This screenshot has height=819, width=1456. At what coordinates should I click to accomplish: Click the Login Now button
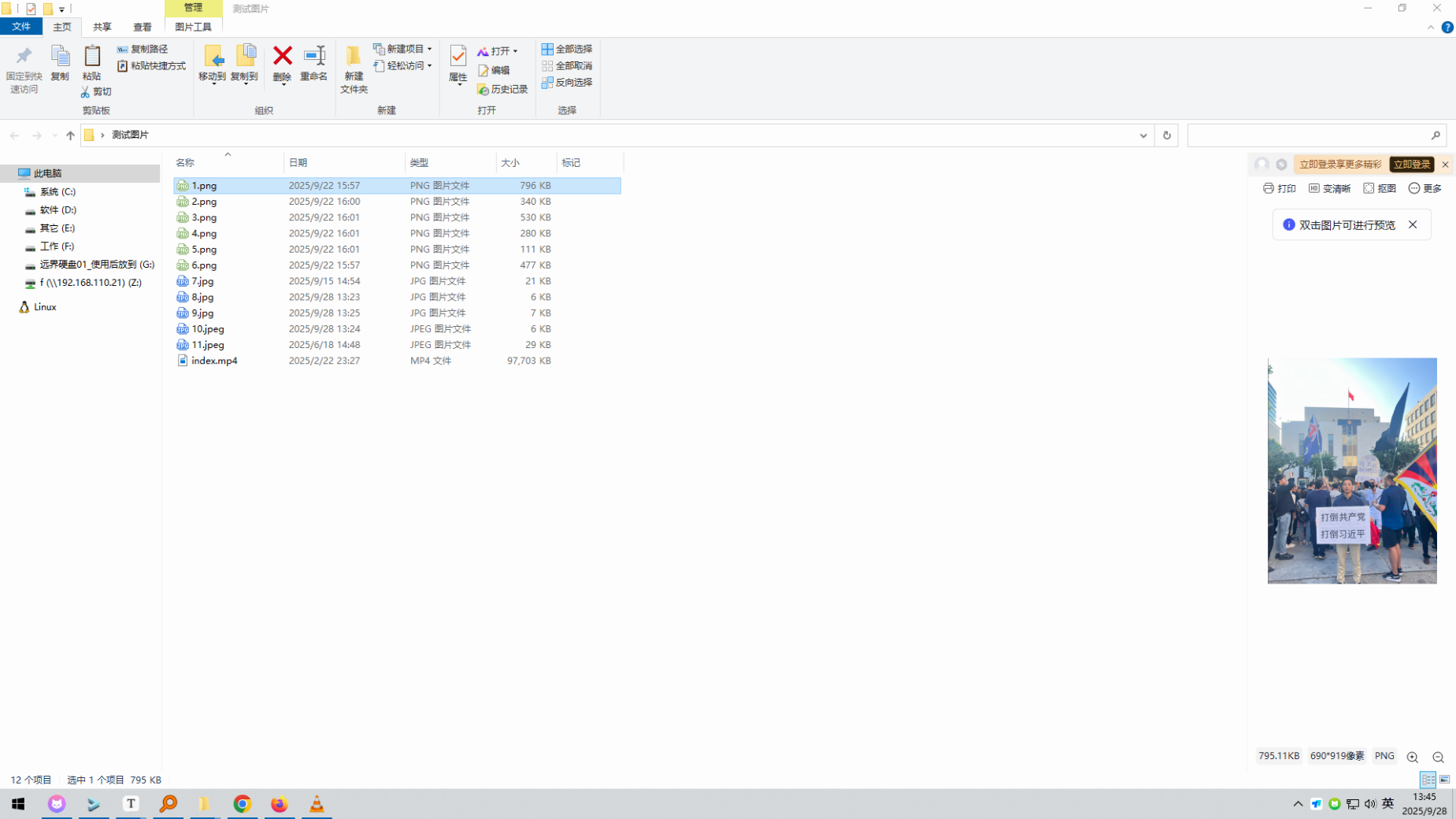click(x=1410, y=165)
